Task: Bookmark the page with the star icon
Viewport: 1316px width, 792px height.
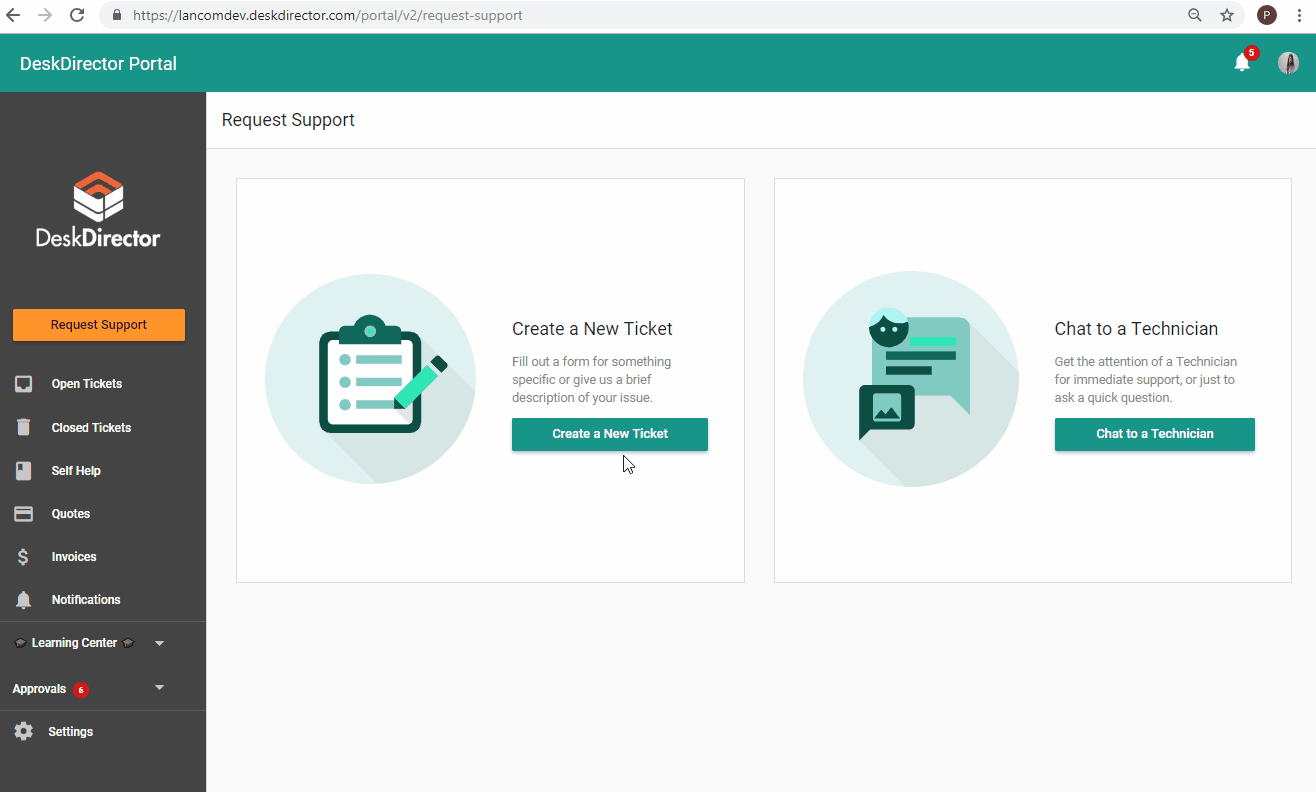Action: point(1227,15)
